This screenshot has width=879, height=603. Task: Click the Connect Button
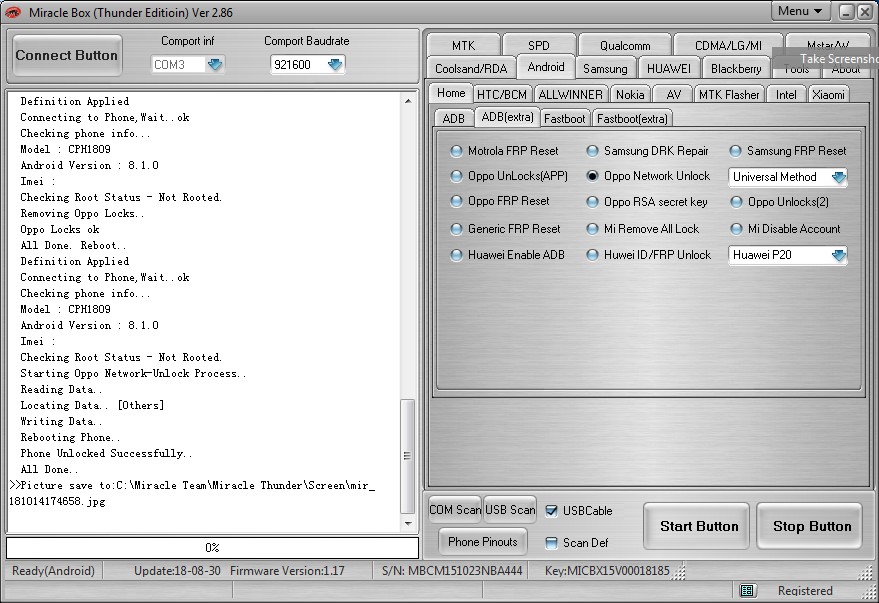tap(67, 55)
